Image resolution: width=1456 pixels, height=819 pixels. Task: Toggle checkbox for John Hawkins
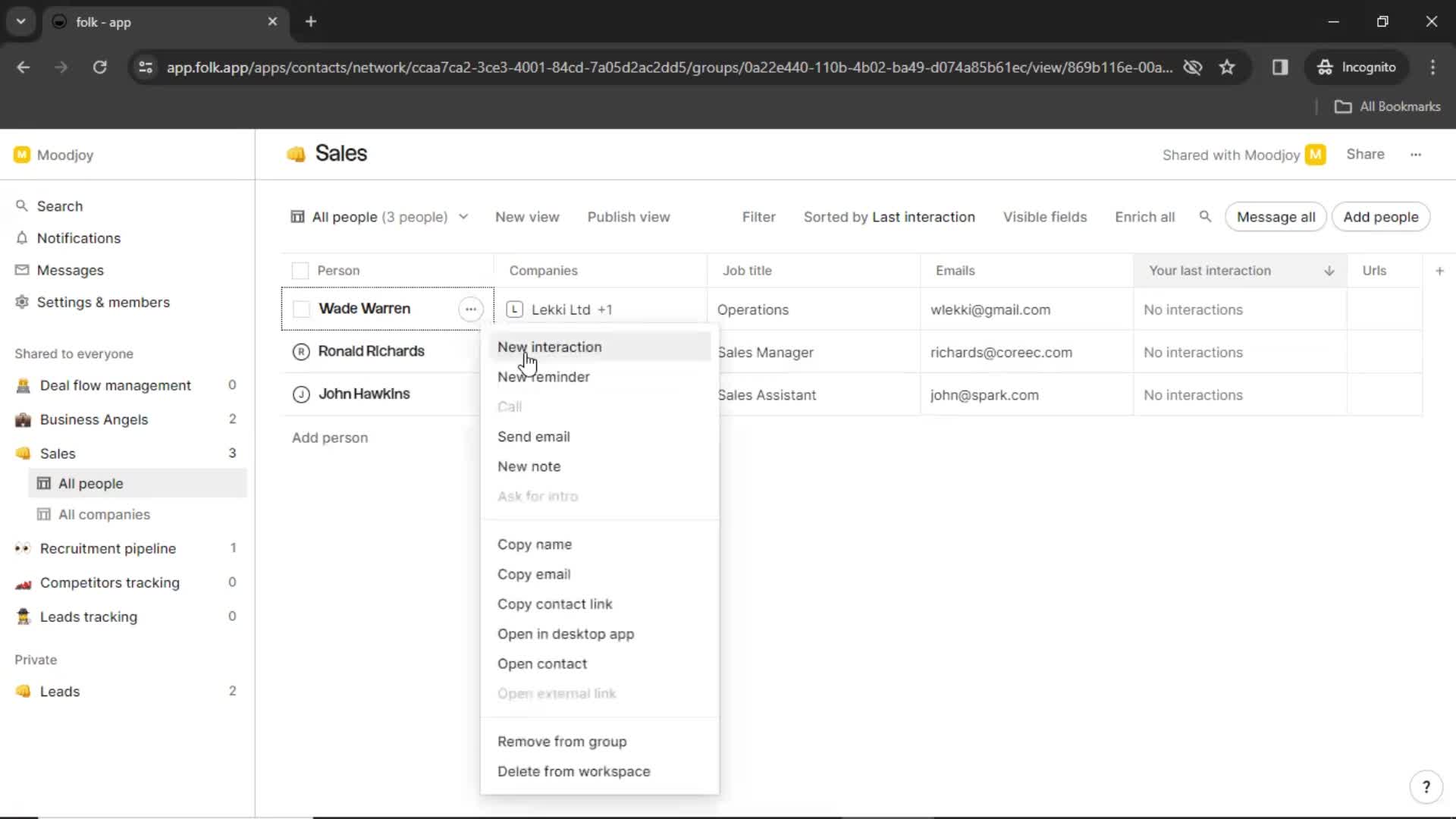coord(300,393)
